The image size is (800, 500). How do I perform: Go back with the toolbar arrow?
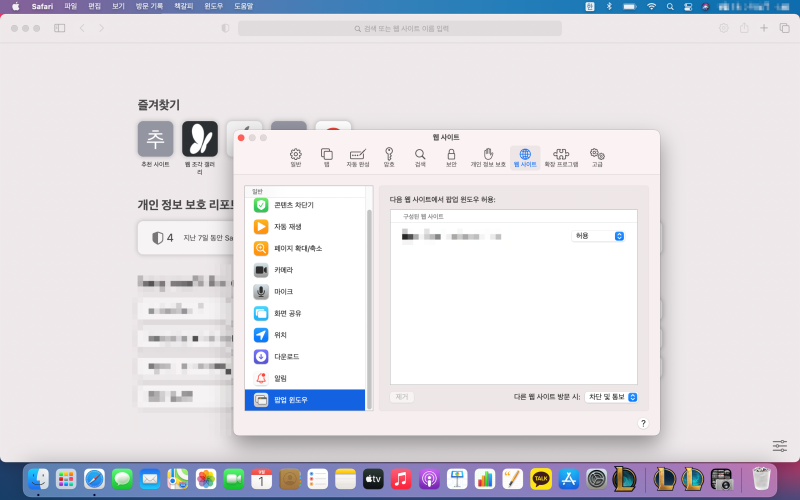(82, 28)
